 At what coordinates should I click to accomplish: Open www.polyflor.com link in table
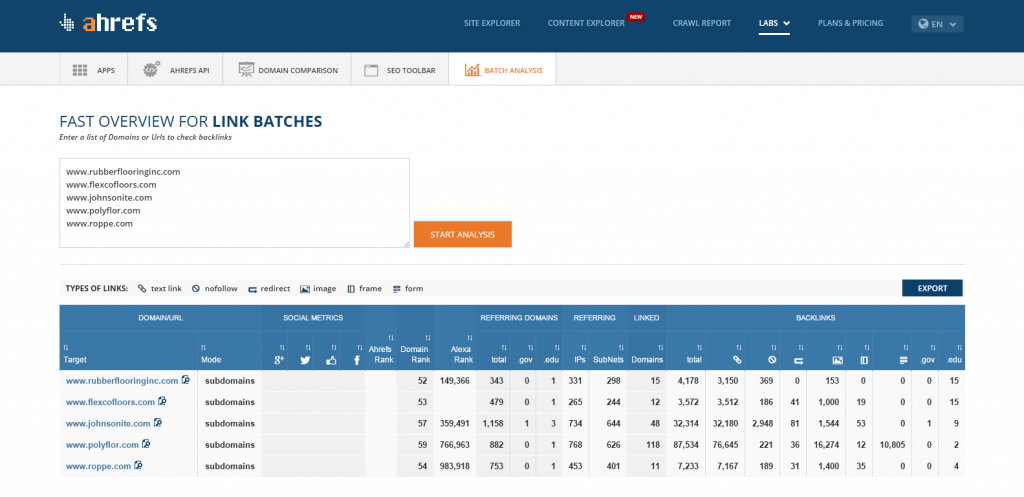pos(102,445)
